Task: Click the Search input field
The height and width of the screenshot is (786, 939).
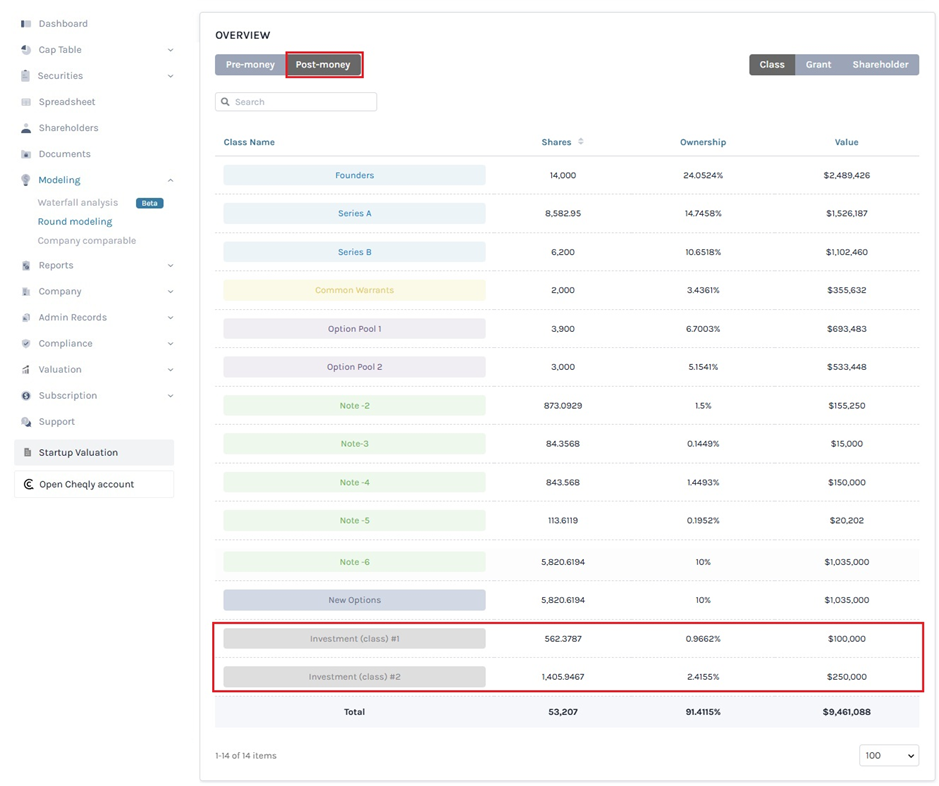Action: [296, 102]
